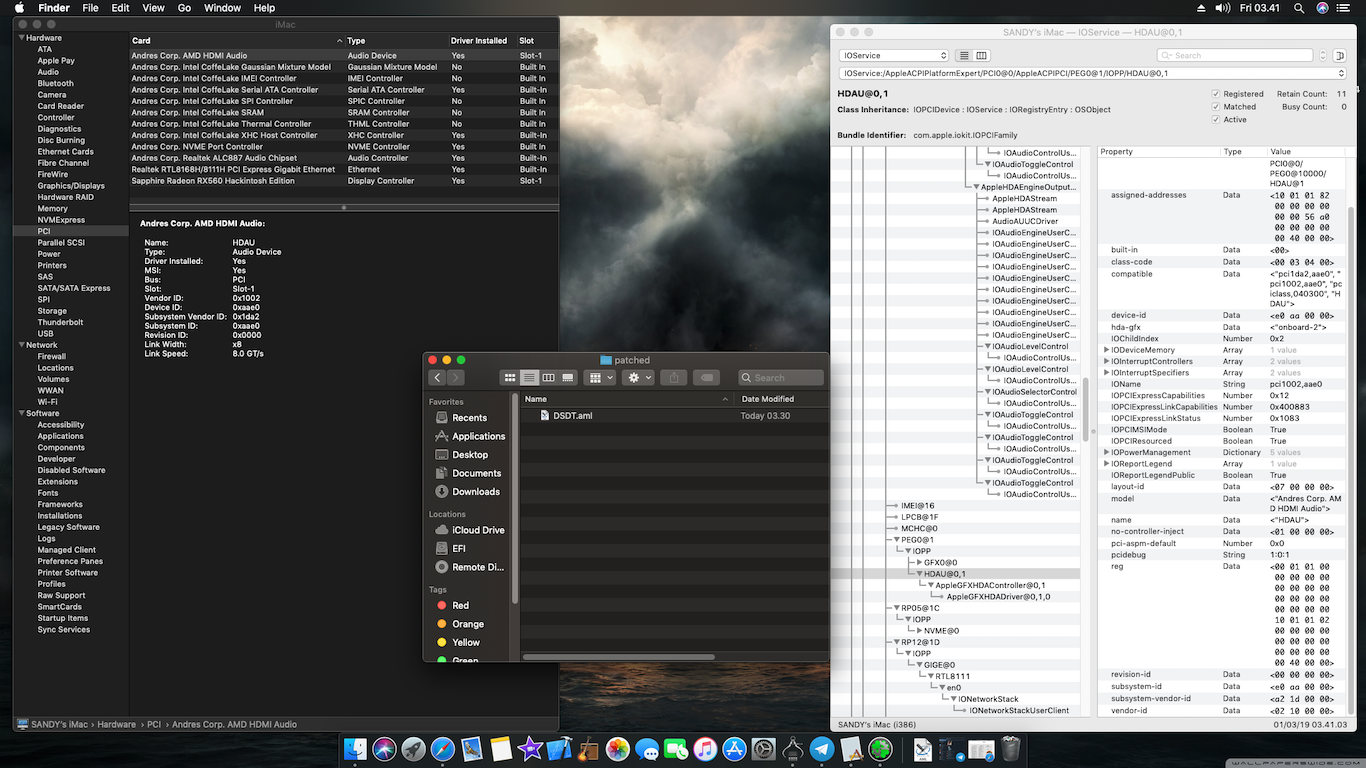This screenshot has width=1366, height=768.
Task: Select column layout in IORegistryExplorer toolbar
Action: point(982,56)
